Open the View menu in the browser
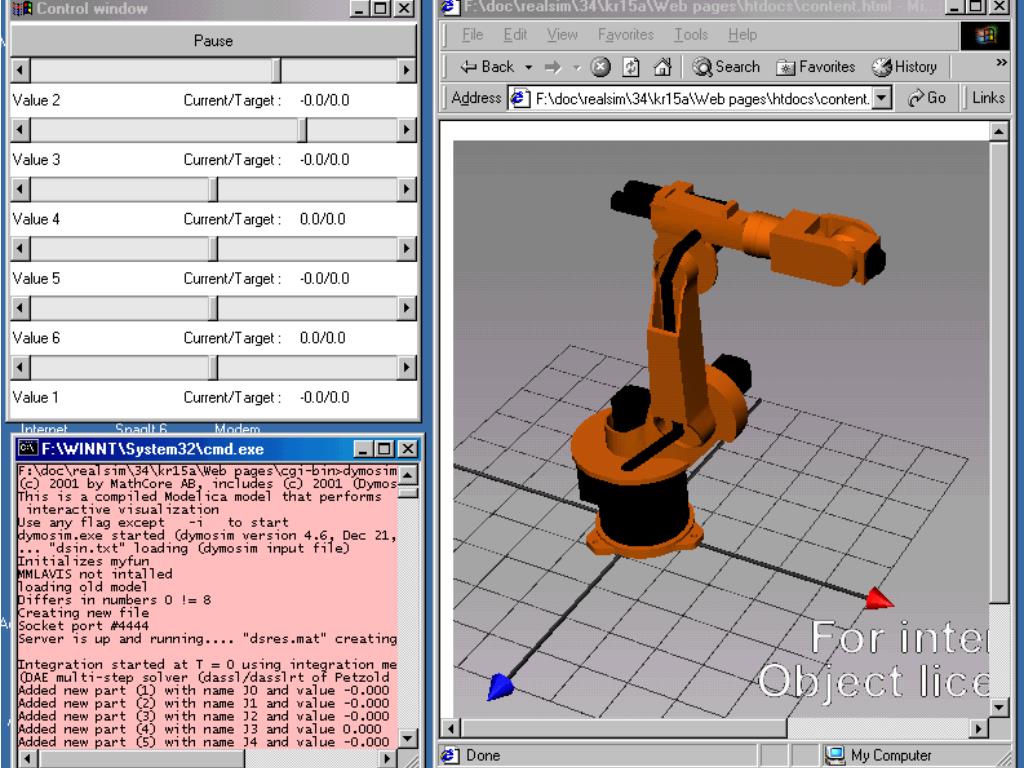This screenshot has height=768, width=1024. coord(562,35)
